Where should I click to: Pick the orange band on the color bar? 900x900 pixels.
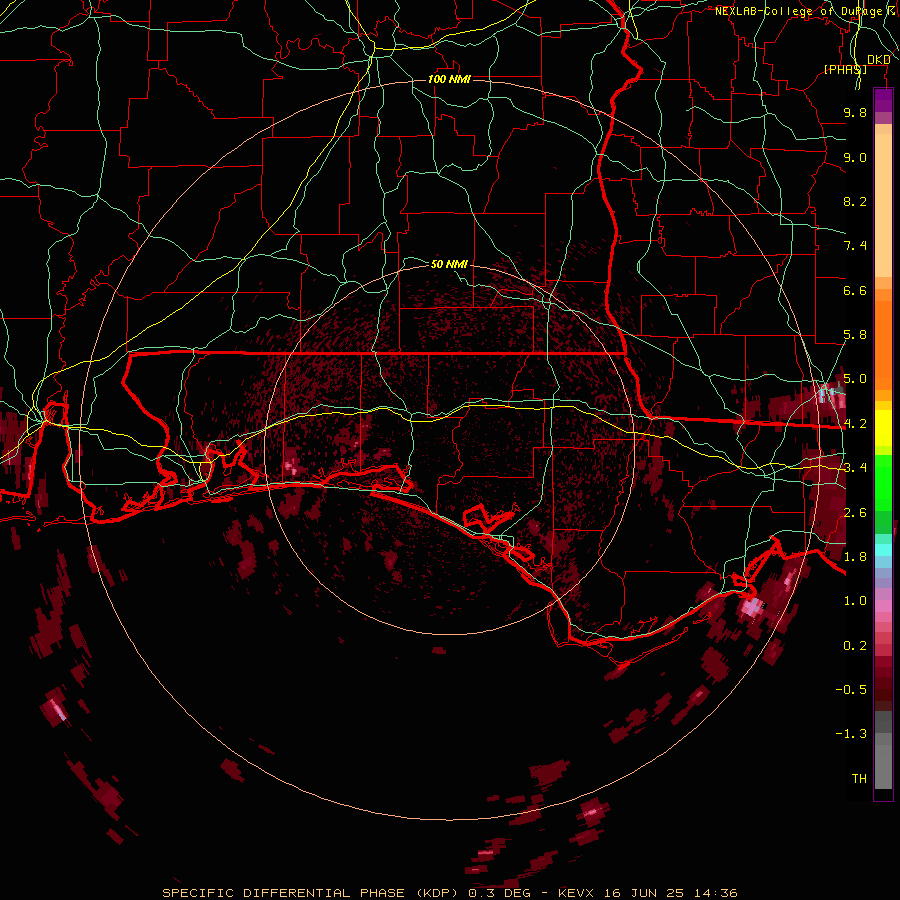[883, 344]
